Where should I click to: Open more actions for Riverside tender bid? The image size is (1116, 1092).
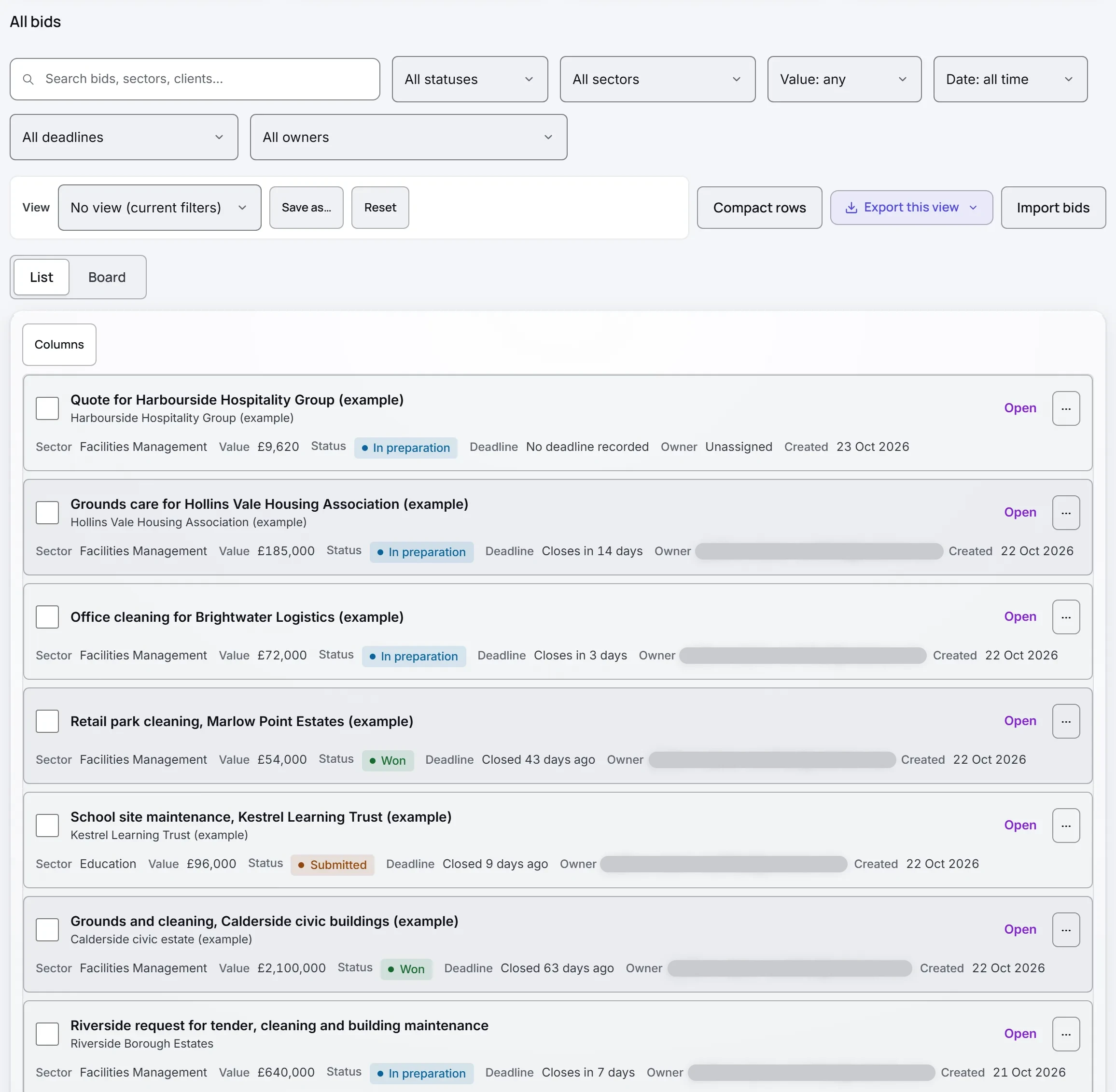coord(1065,1034)
